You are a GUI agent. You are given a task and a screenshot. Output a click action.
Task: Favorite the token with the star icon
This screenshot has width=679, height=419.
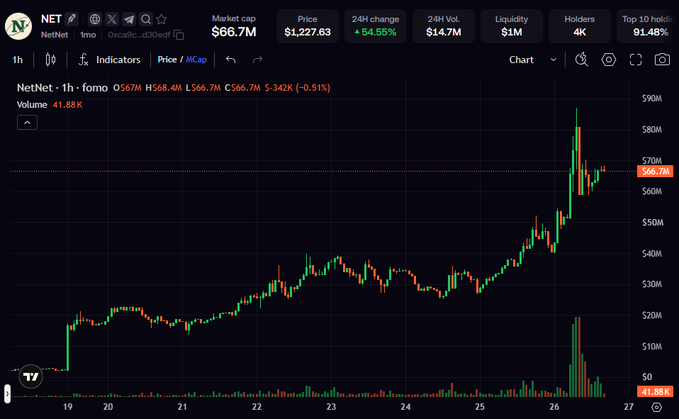tap(162, 19)
